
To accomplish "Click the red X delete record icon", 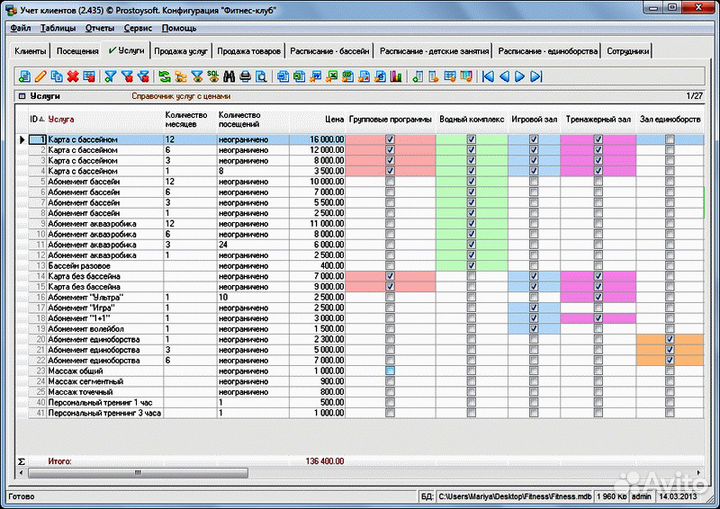I will [73, 76].
